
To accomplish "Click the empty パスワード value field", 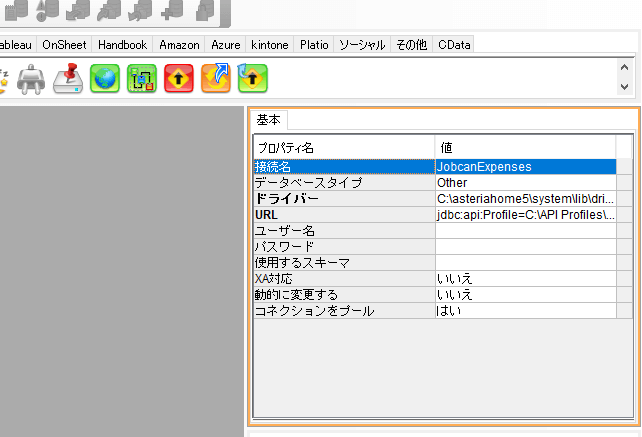I will pyautogui.click(x=526, y=247).
